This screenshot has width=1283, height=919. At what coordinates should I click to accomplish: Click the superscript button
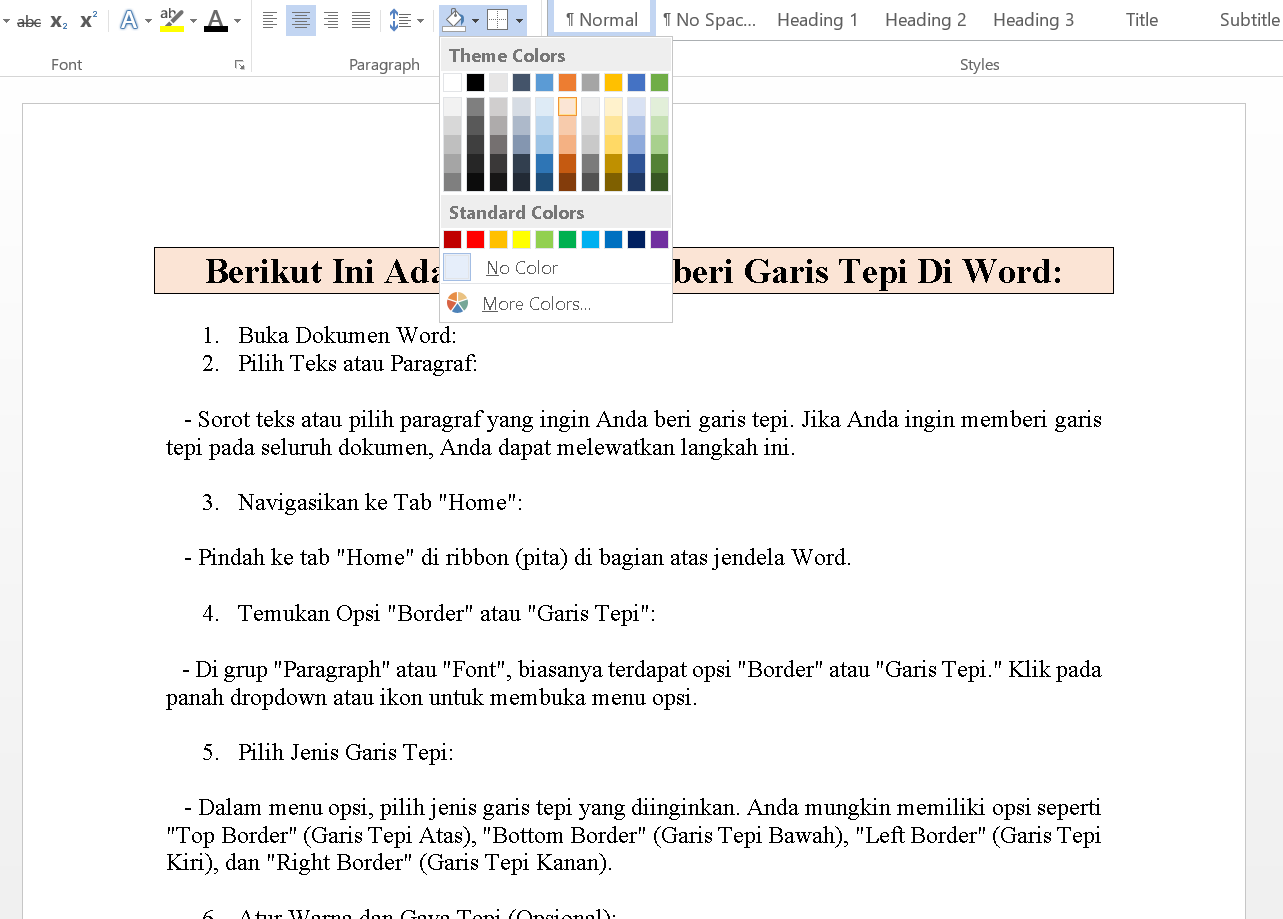pos(88,21)
